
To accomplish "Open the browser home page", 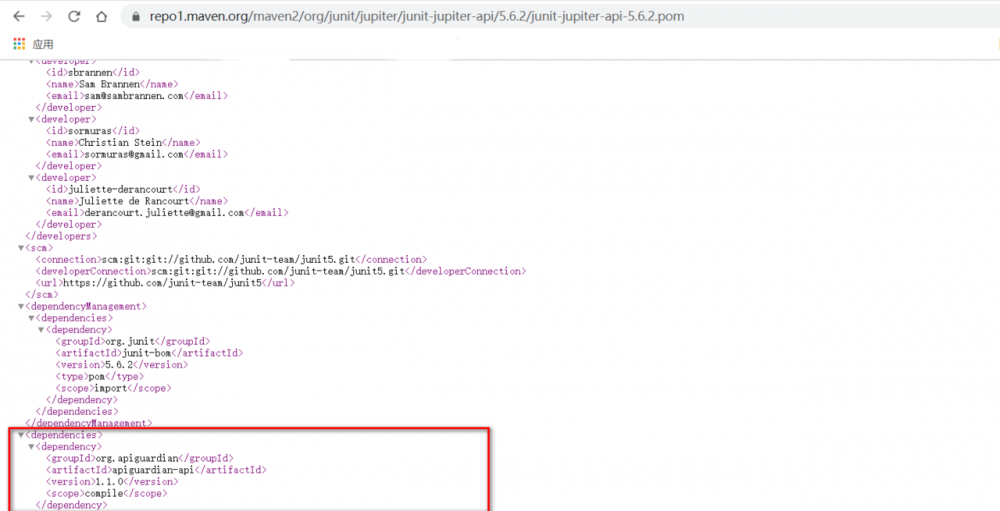I will click(x=101, y=17).
